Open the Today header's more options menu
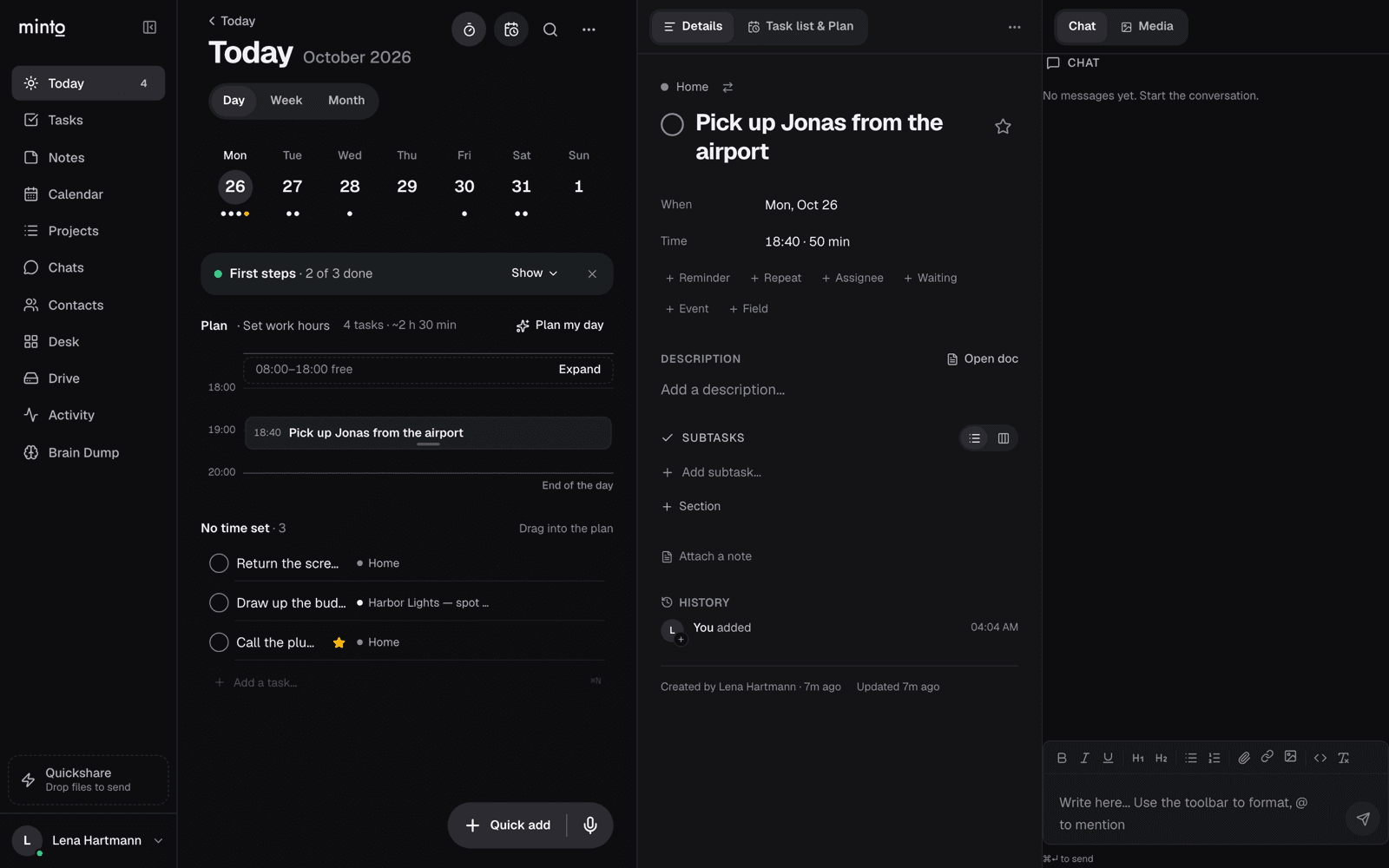The height and width of the screenshot is (868, 1389). tap(589, 30)
